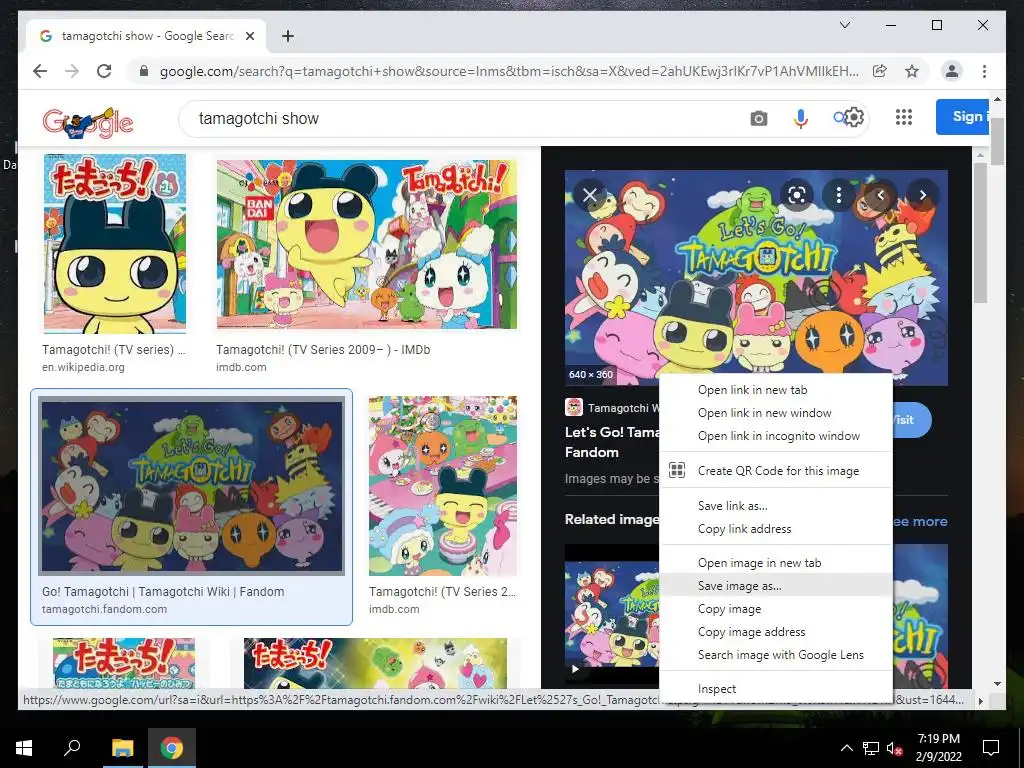Click the Google Lens icon on preview image
1024x768 pixels.
click(797, 195)
